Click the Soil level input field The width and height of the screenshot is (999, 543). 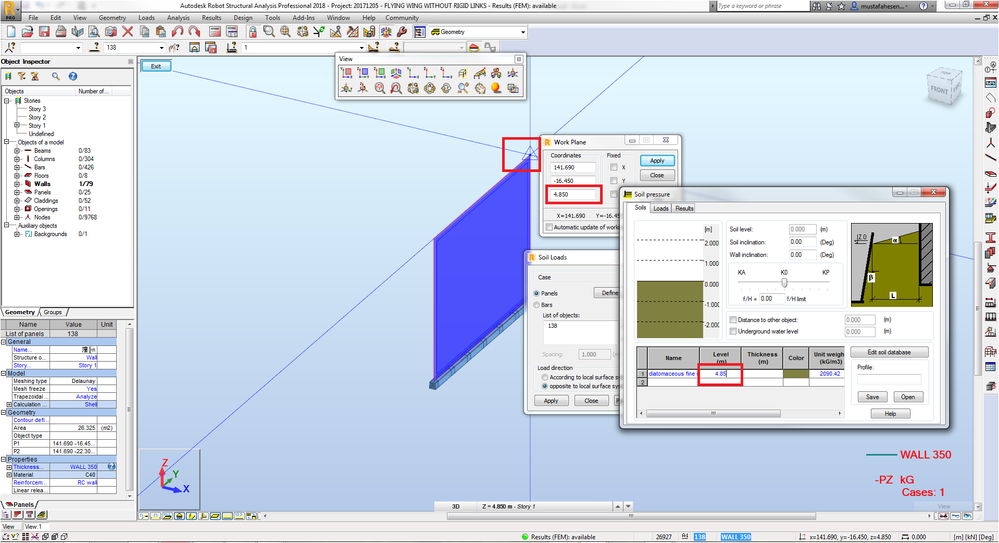tap(801, 229)
